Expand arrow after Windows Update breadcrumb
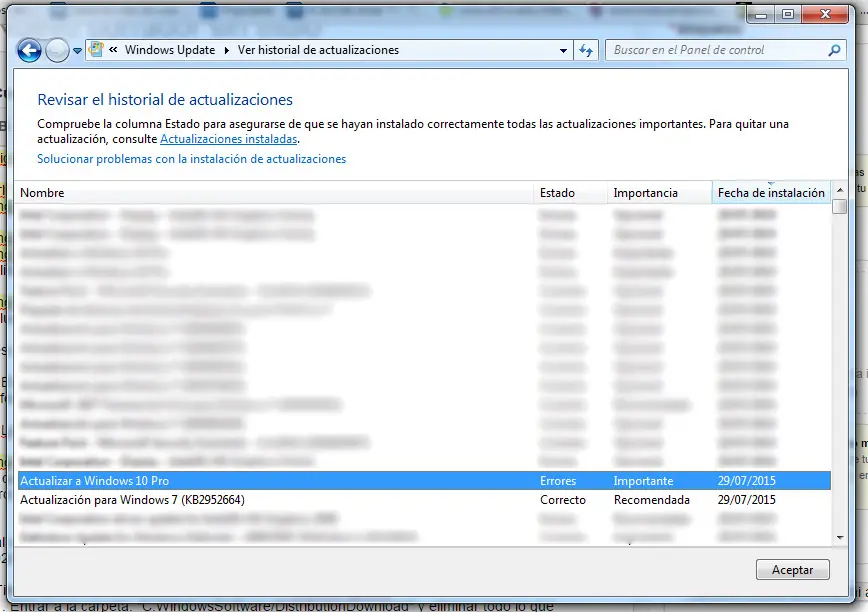The width and height of the screenshot is (868, 612). click(226, 50)
